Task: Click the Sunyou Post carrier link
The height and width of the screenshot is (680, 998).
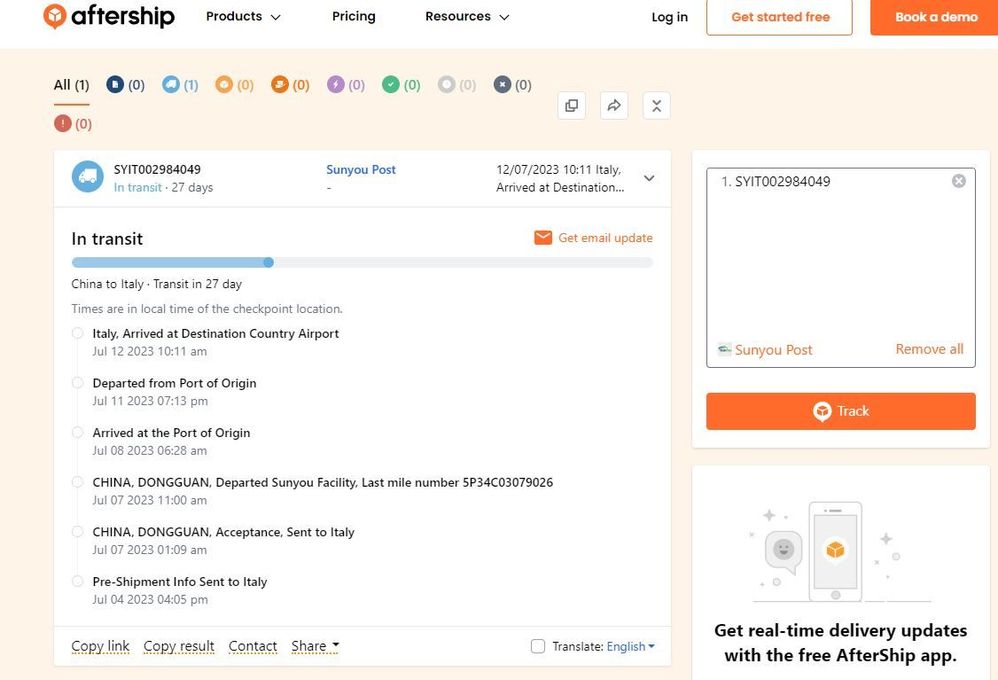Action: point(361,169)
